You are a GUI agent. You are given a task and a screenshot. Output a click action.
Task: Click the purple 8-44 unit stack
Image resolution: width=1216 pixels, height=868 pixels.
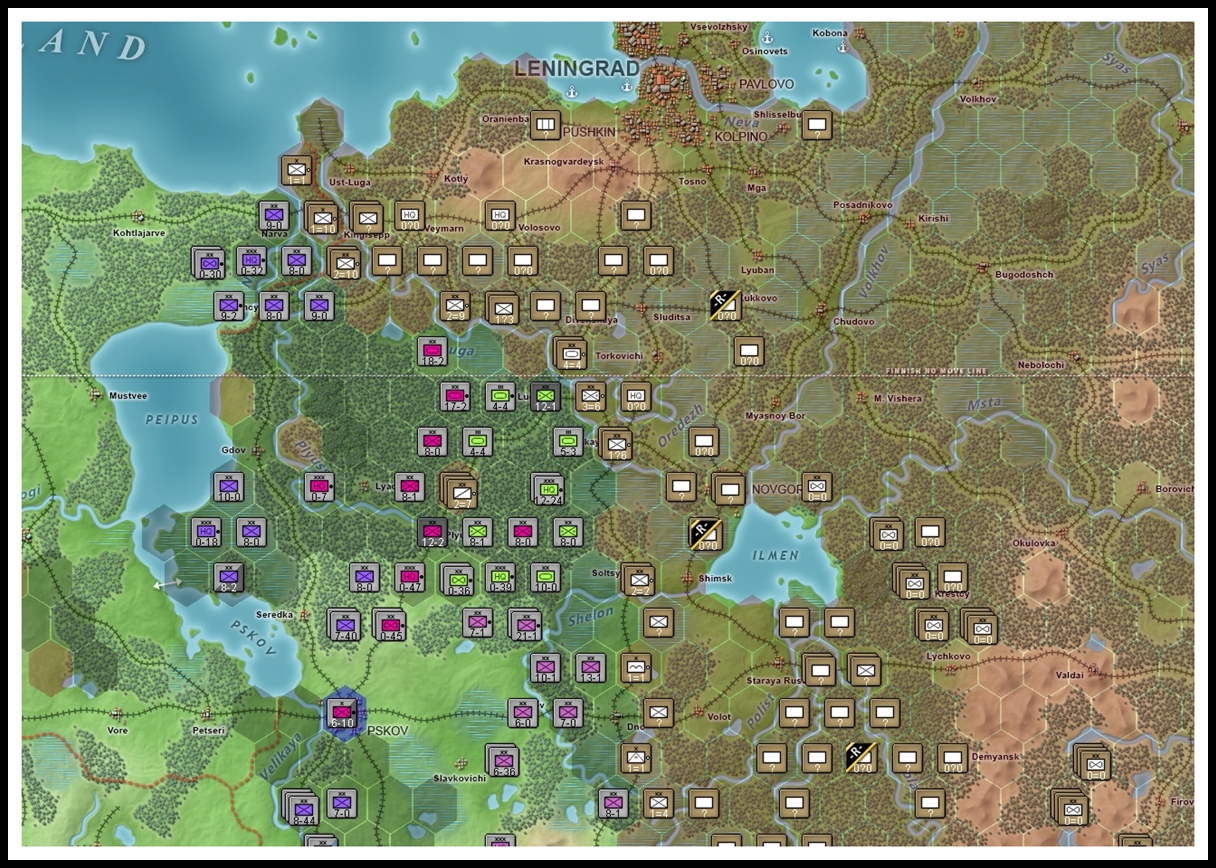[299, 808]
